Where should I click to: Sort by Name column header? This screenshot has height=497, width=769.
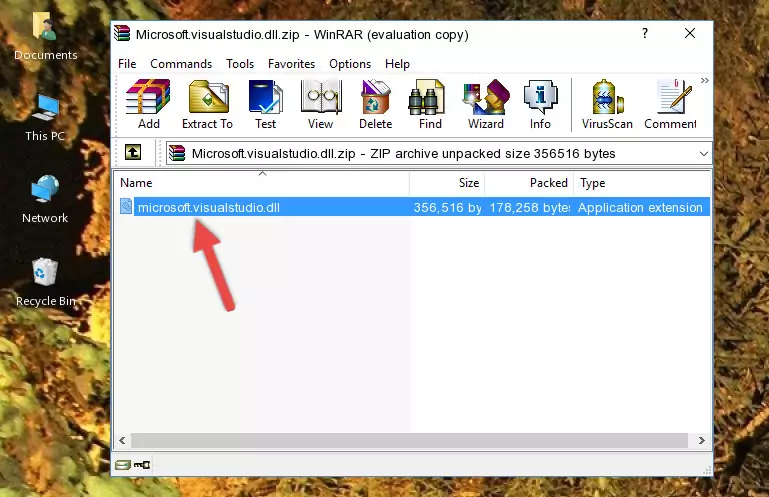(262, 183)
